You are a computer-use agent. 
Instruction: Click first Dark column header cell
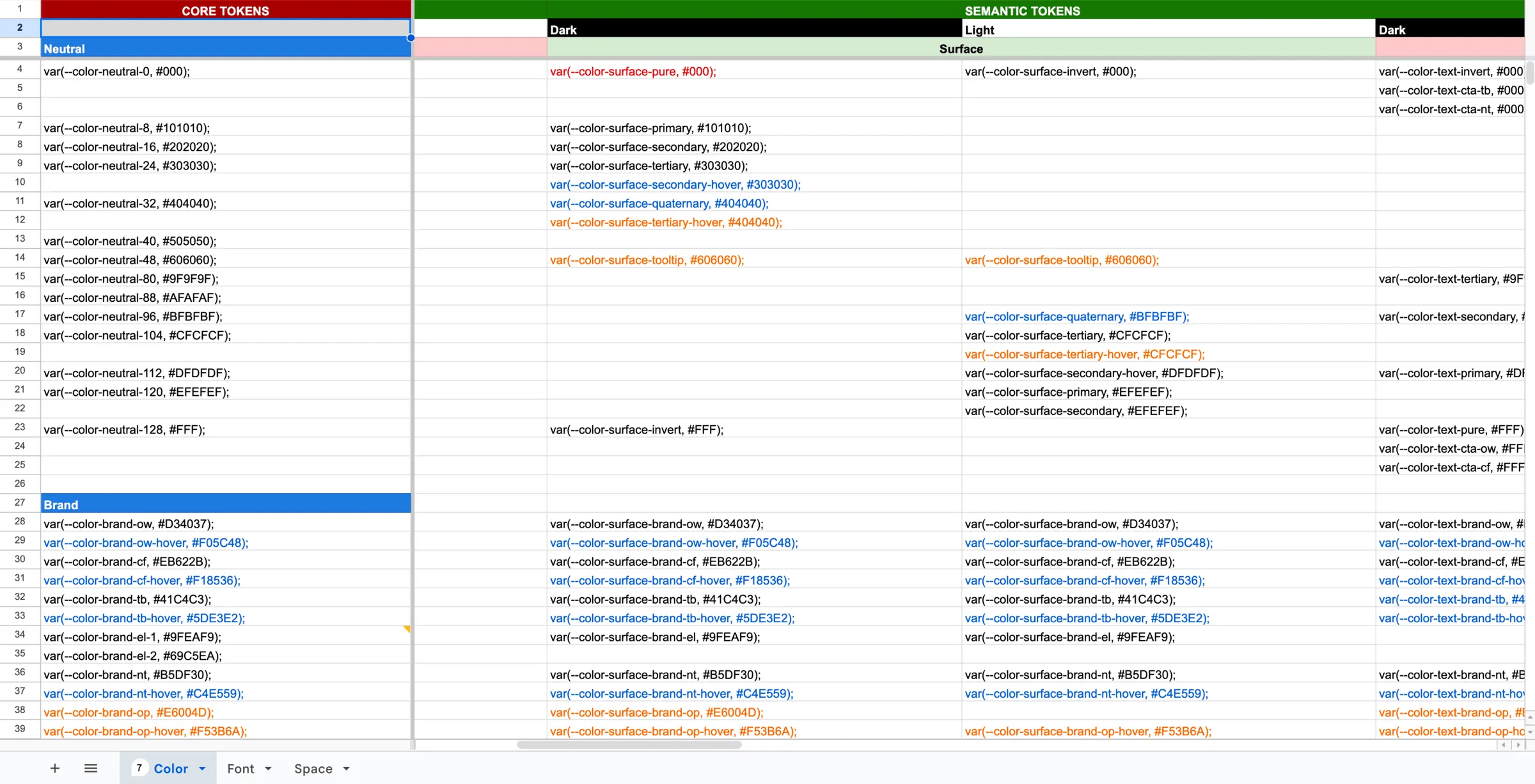pyautogui.click(x=755, y=29)
